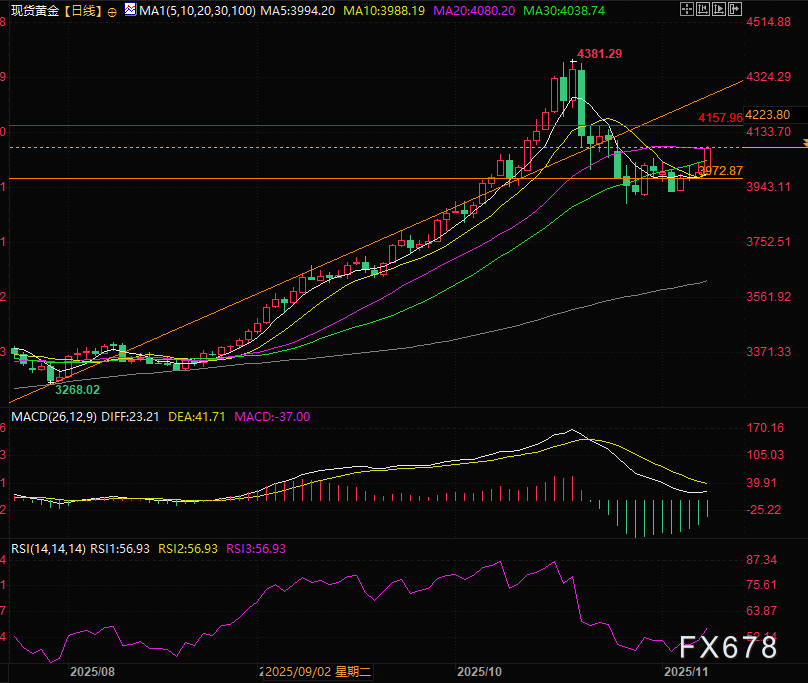808x683 pixels.
Task: Click the 4381.29 peak price label
Action: coord(600,55)
